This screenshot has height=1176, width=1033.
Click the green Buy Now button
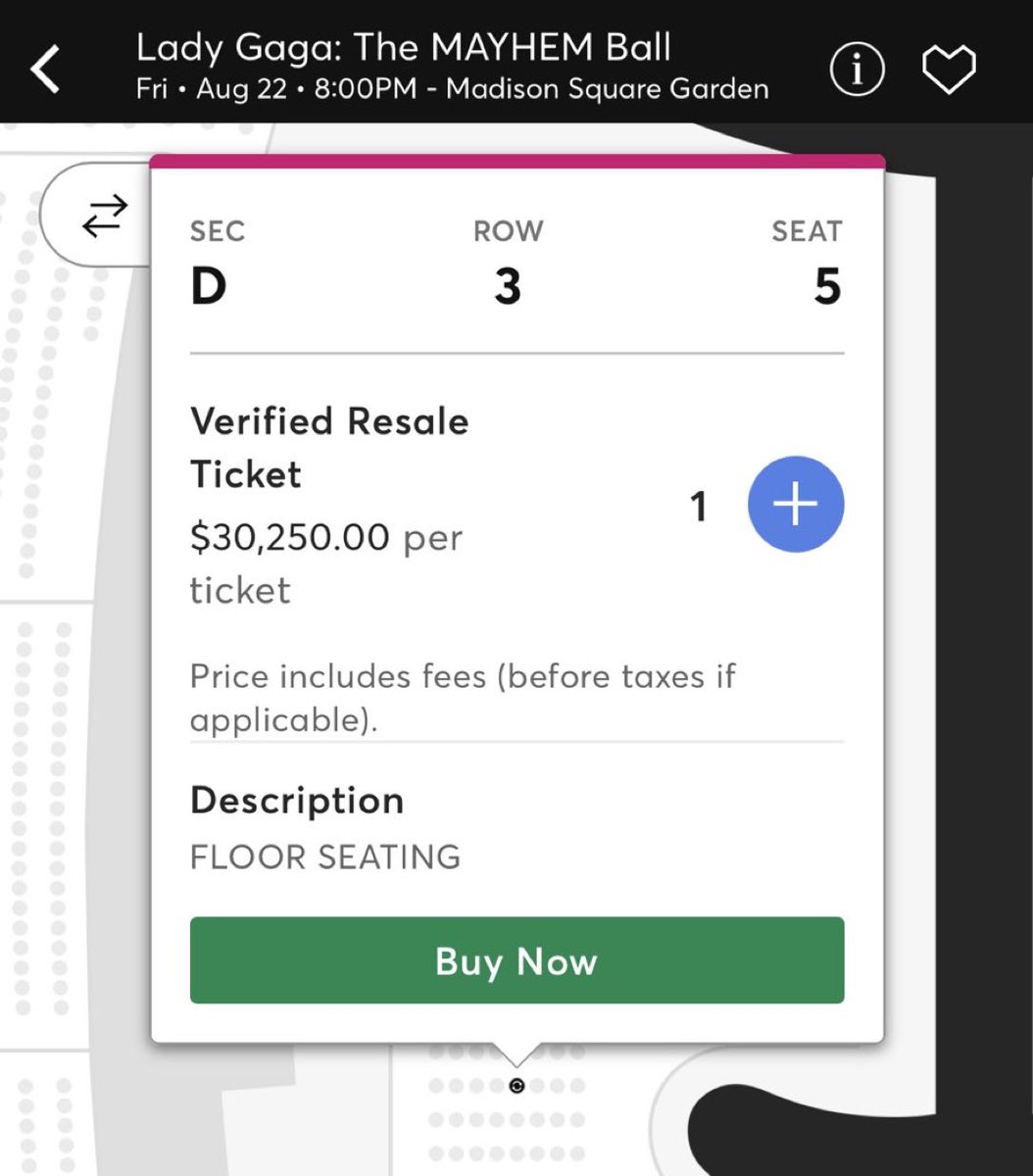pos(516,960)
